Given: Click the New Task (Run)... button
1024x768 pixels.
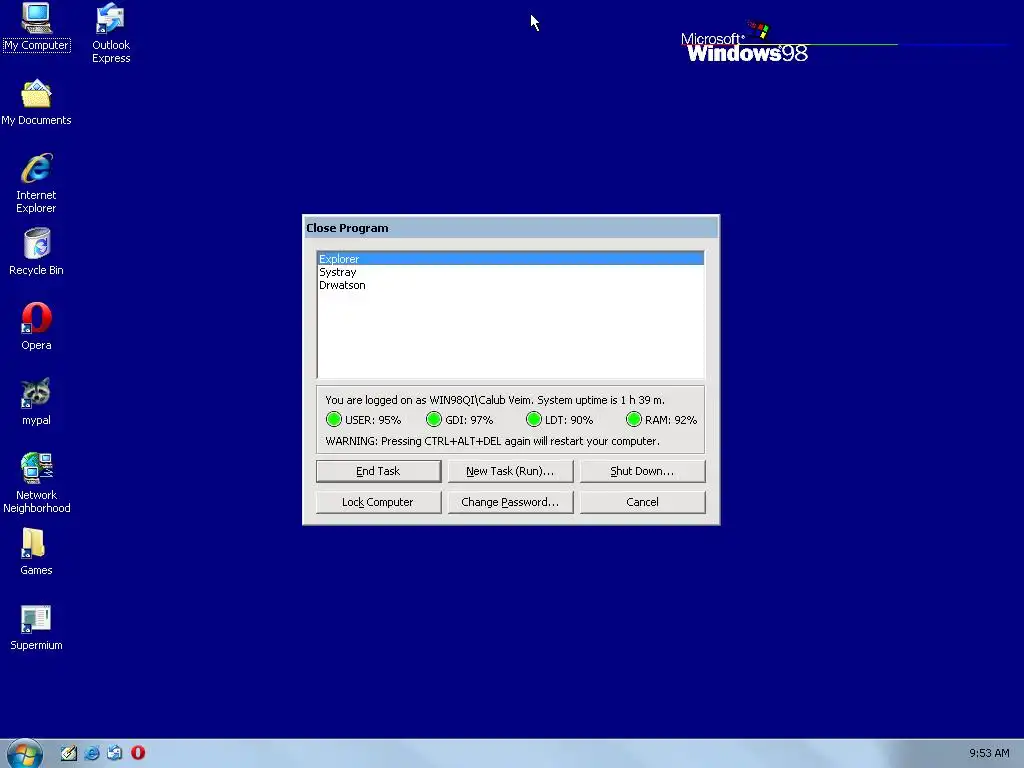Looking at the screenshot, I should [510, 471].
